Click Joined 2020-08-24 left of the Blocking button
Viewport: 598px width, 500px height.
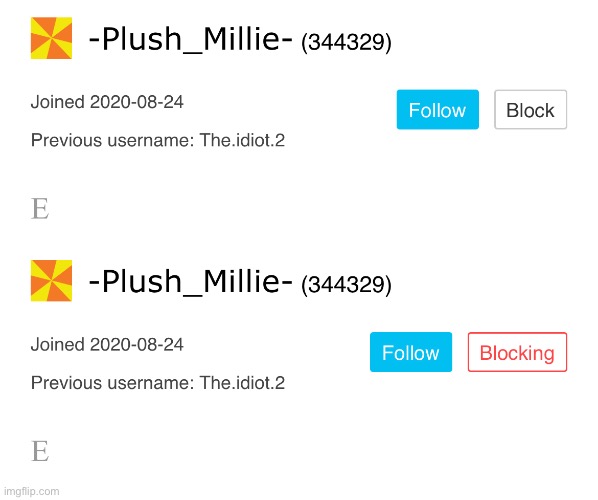click(x=107, y=345)
